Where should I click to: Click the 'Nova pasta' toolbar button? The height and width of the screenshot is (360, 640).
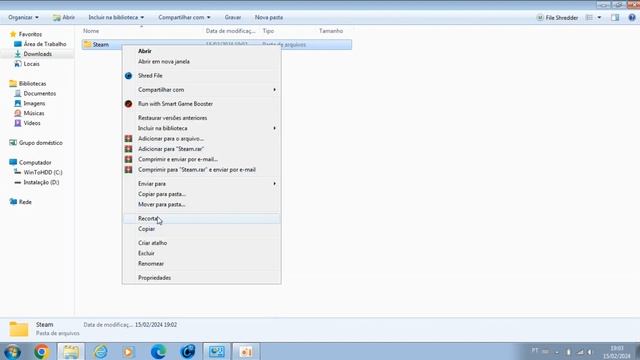(269, 18)
